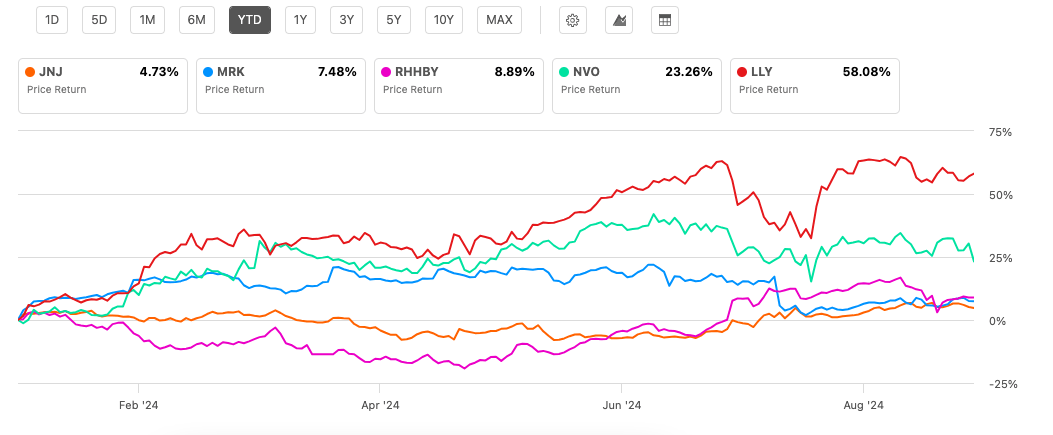Select the 1D time range
This screenshot has height=435, width=1053.
(x=53, y=20)
